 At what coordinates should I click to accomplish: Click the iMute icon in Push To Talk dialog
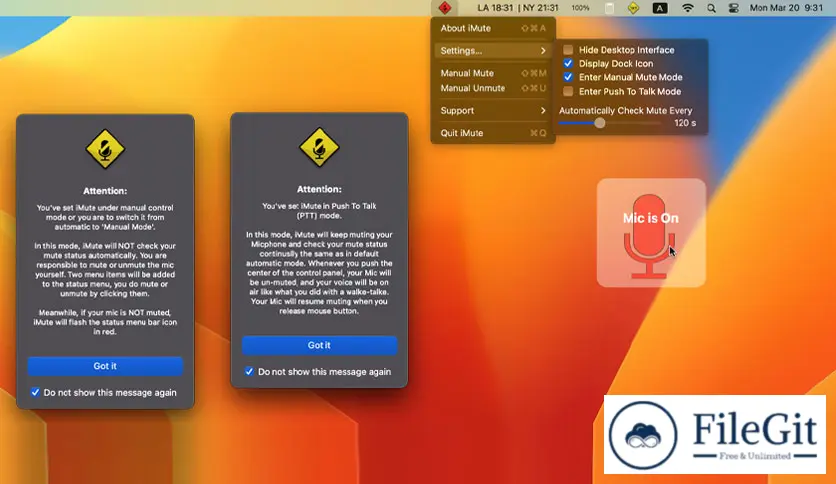319,147
